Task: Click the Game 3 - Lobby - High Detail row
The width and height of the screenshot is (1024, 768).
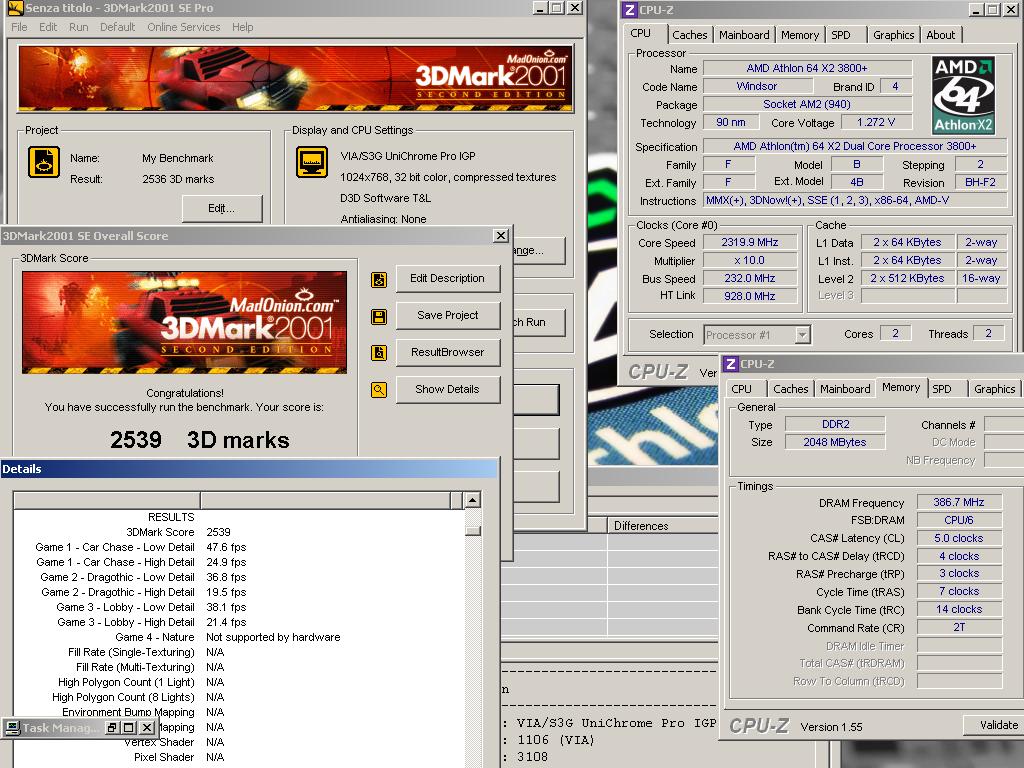Action: pyautogui.click(x=240, y=622)
